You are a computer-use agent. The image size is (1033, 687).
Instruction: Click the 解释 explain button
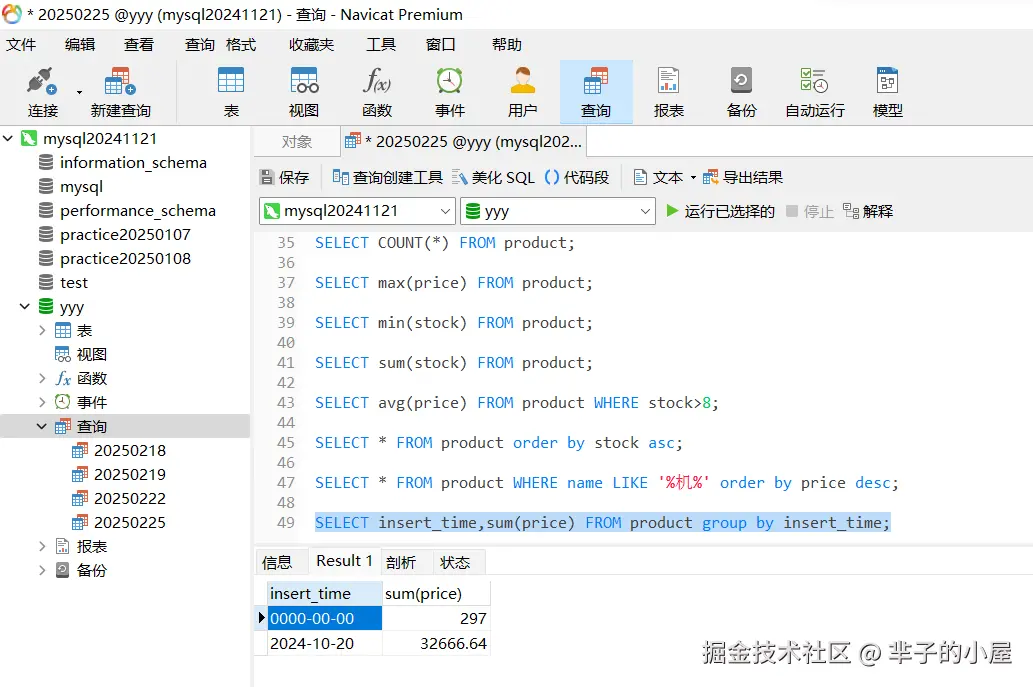[868, 211]
